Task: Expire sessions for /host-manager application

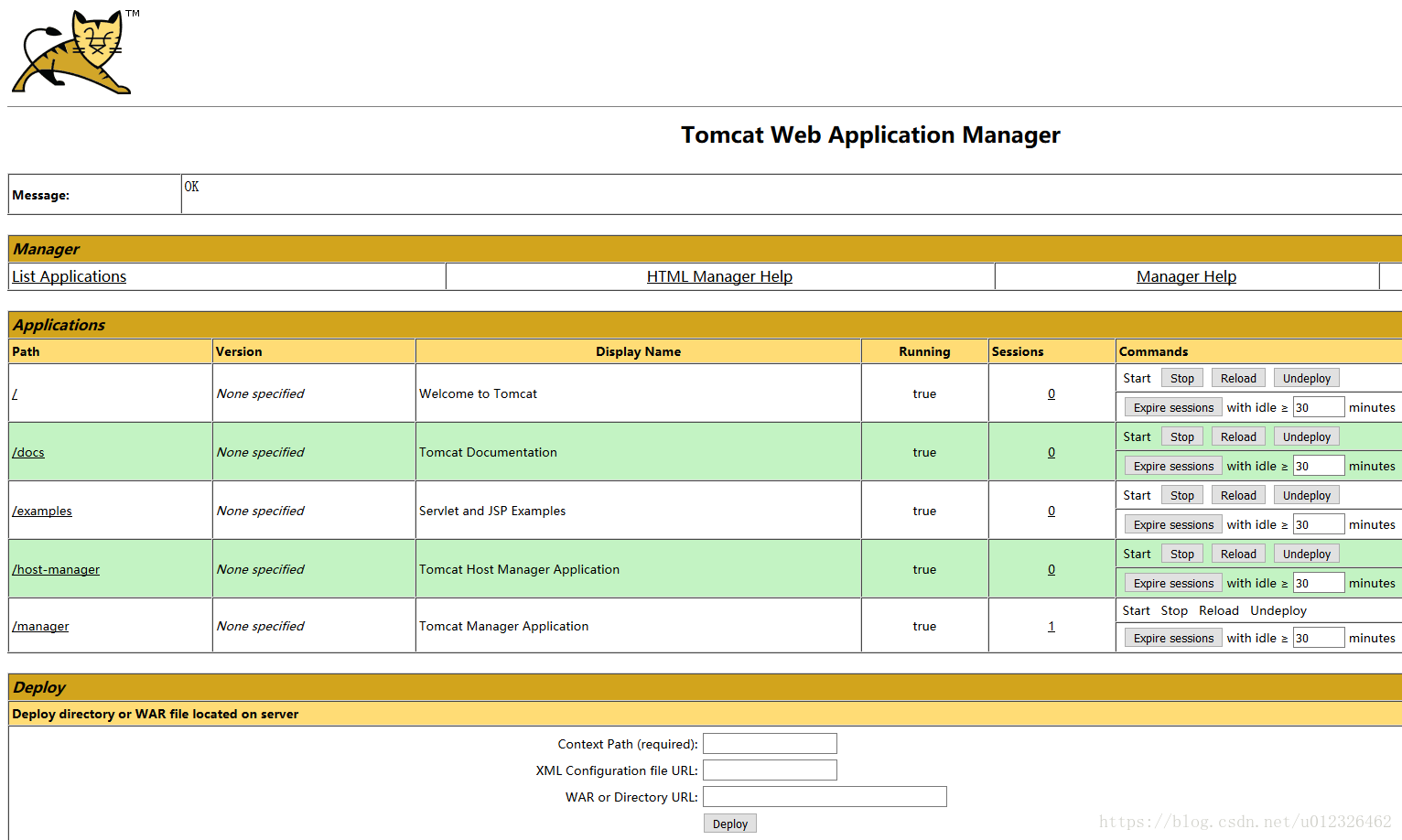Action: [1173, 583]
